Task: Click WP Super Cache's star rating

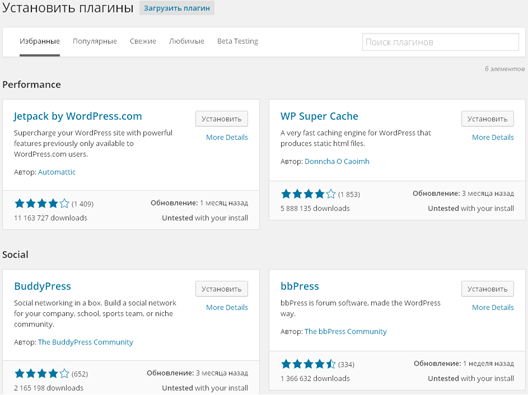Action: 308,194
